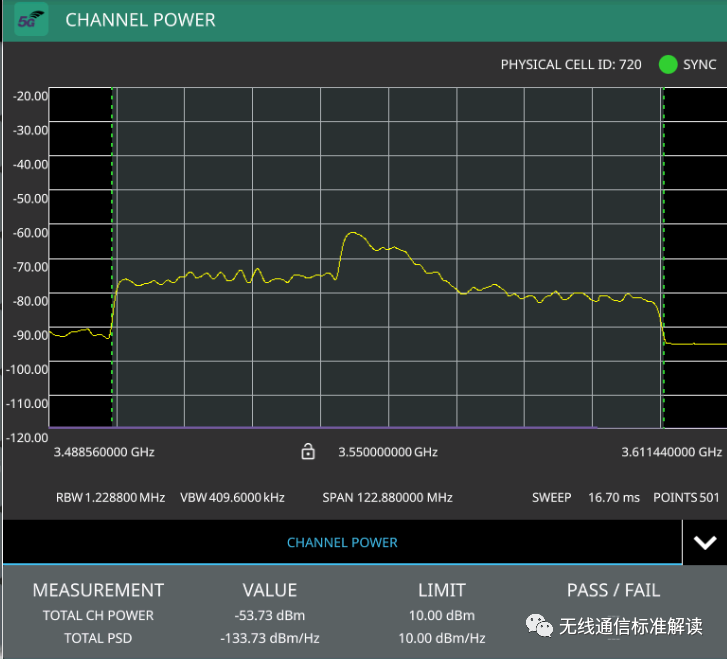
Task: Expand the Channel Power panel chevron
Action: pos(705,542)
